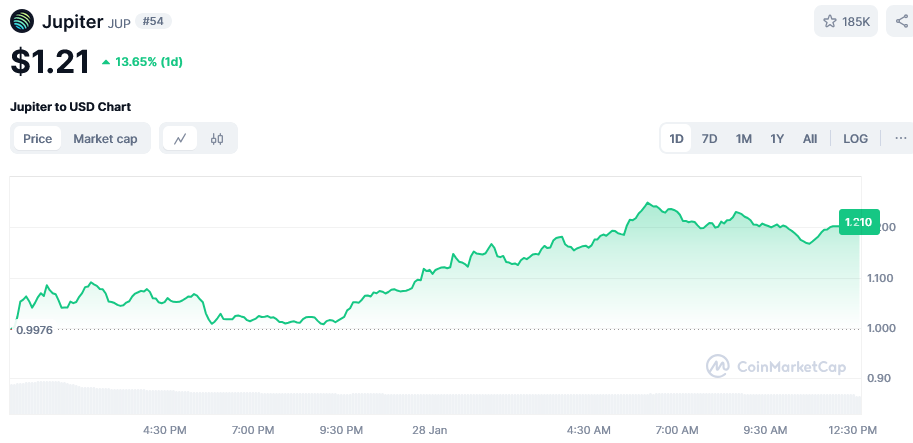Image resolution: width=913 pixels, height=443 pixels.
Task: Open the chart more options ellipsis
Action: [901, 139]
